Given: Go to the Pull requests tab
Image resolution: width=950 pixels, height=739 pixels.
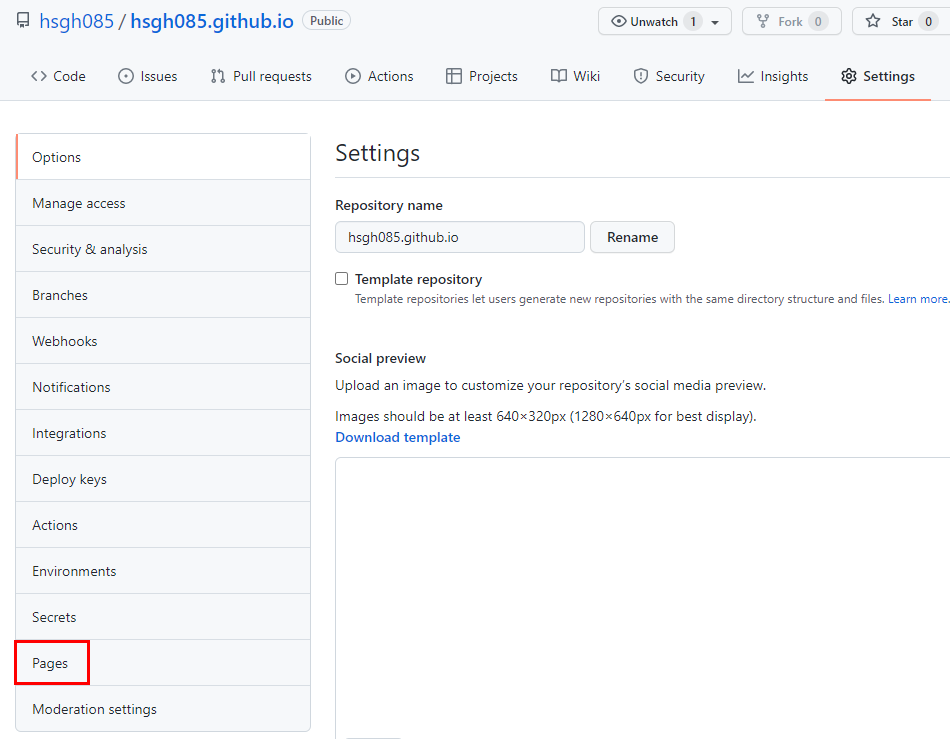Looking at the screenshot, I should (261, 76).
